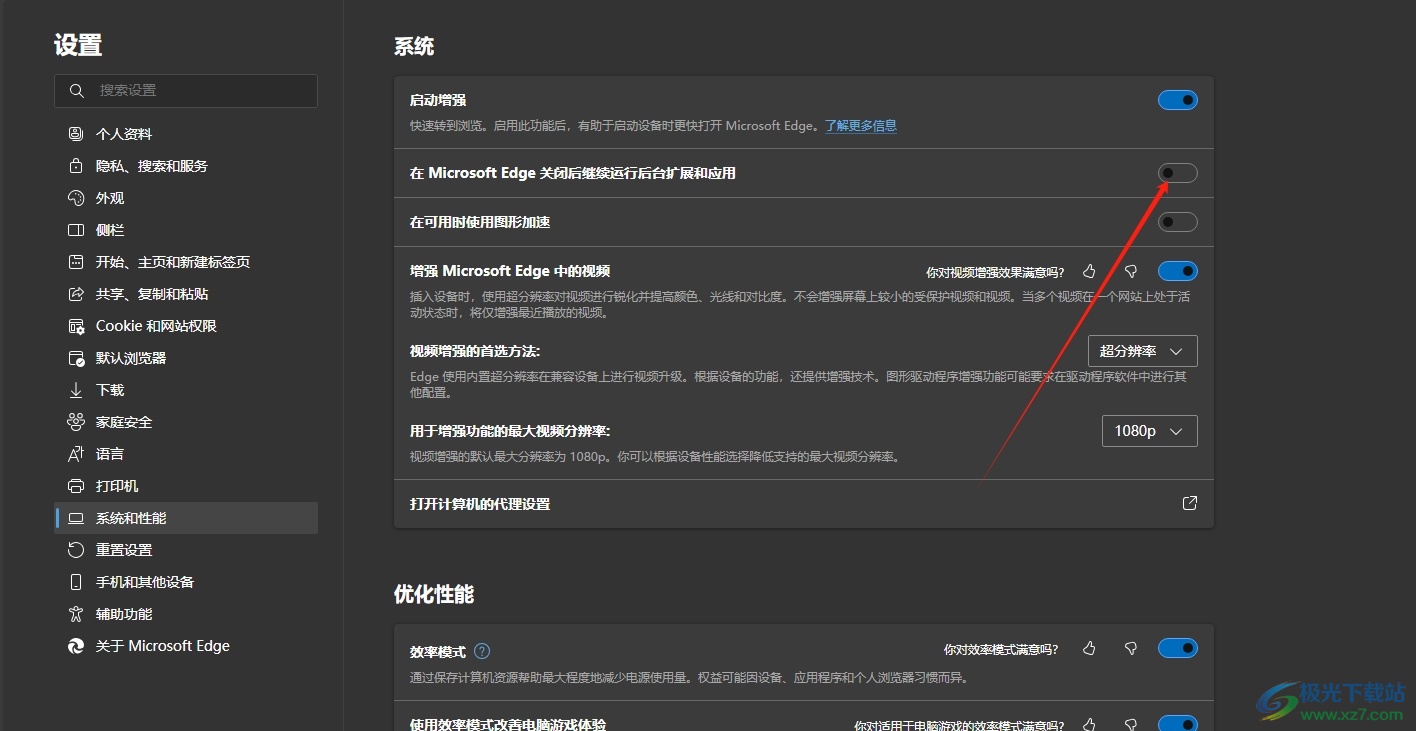The width and height of the screenshot is (1416, 731).
Task: Thumbs up the video enhancement feedback
Action: pyautogui.click(x=1089, y=271)
